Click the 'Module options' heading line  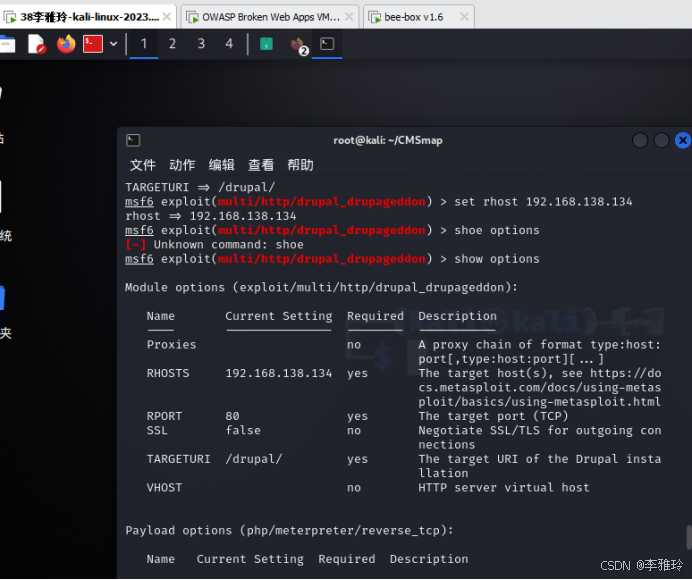coord(321,287)
